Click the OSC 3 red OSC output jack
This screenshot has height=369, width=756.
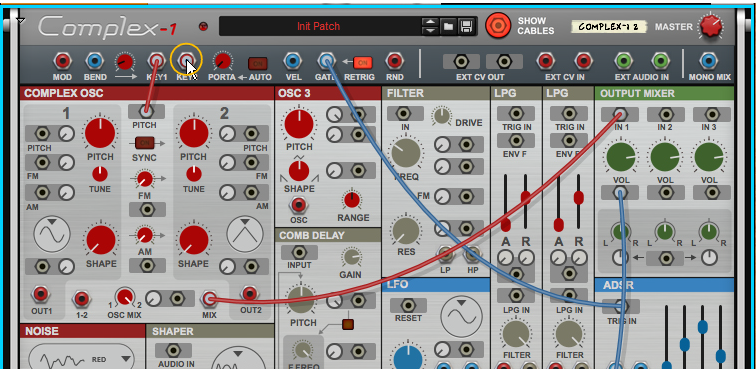pyautogui.click(x=298, y=206)
